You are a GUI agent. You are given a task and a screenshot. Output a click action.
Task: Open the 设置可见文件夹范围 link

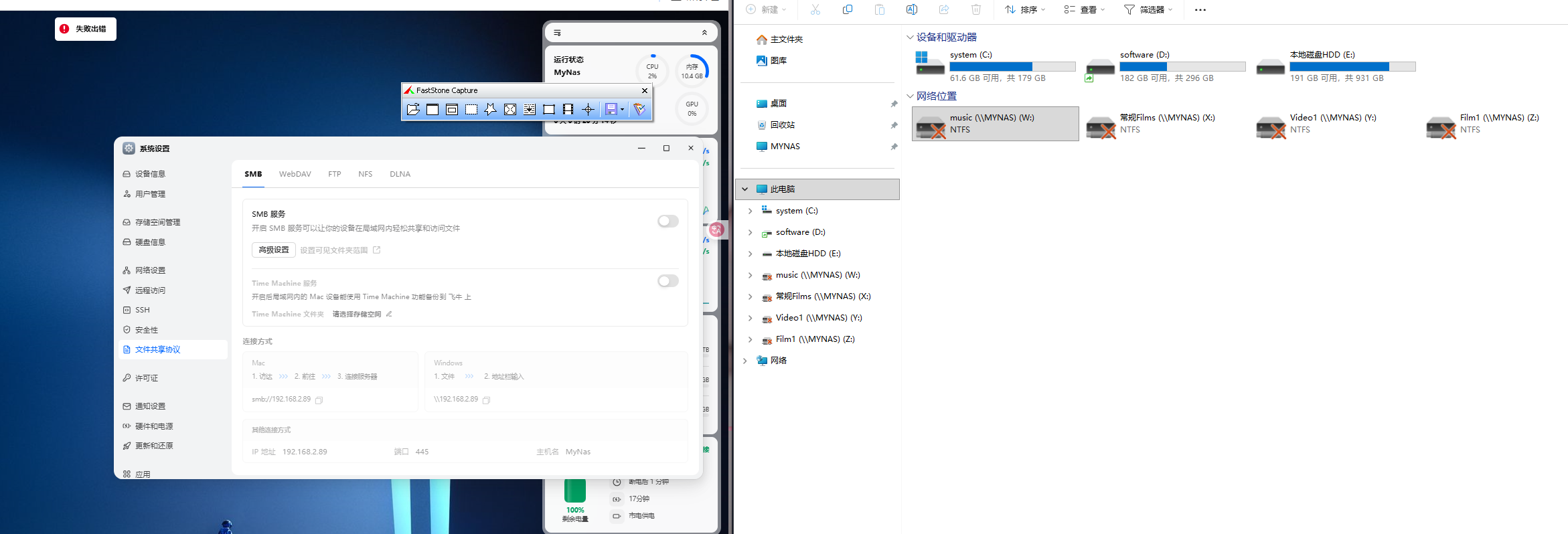pos(340,250)
